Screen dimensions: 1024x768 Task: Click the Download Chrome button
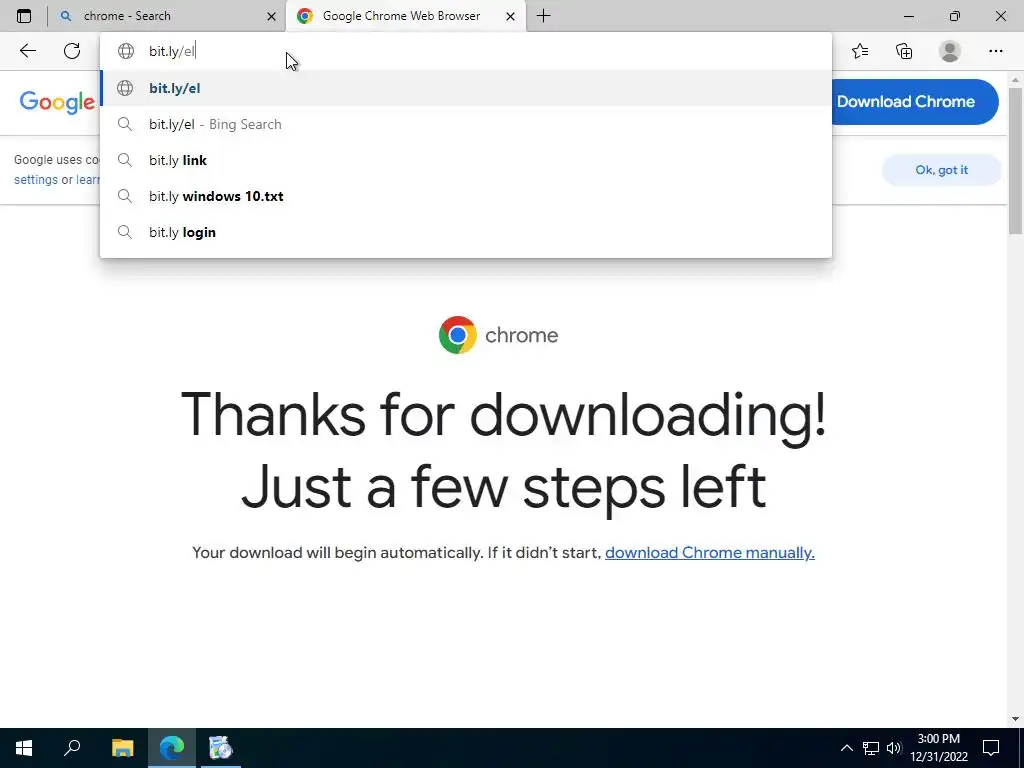pyautogui.click(x=914, y=102)
